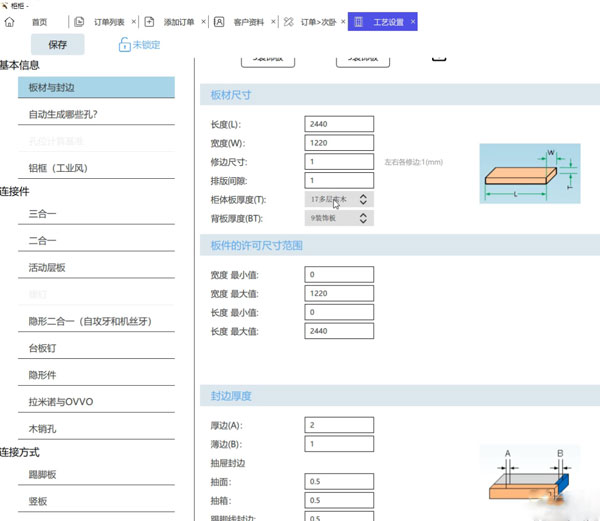The height and width of the screenshot is (521, 600).
Task: Click the customer info person icon
Action: click(219, 22)
